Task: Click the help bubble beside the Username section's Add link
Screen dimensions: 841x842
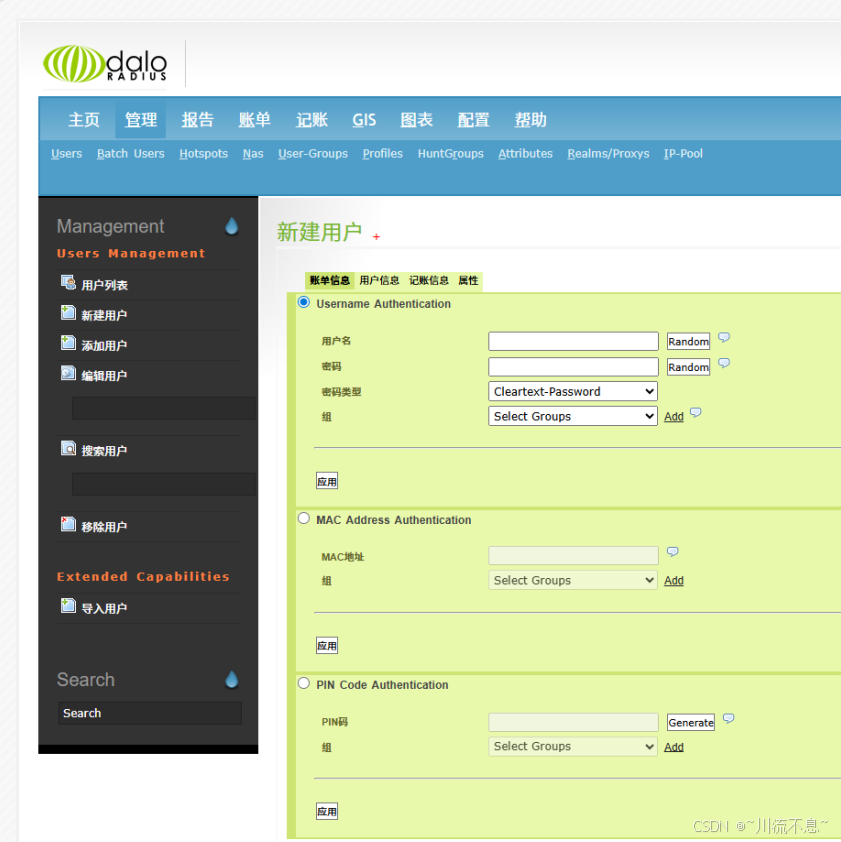Action: click(695, 412)
